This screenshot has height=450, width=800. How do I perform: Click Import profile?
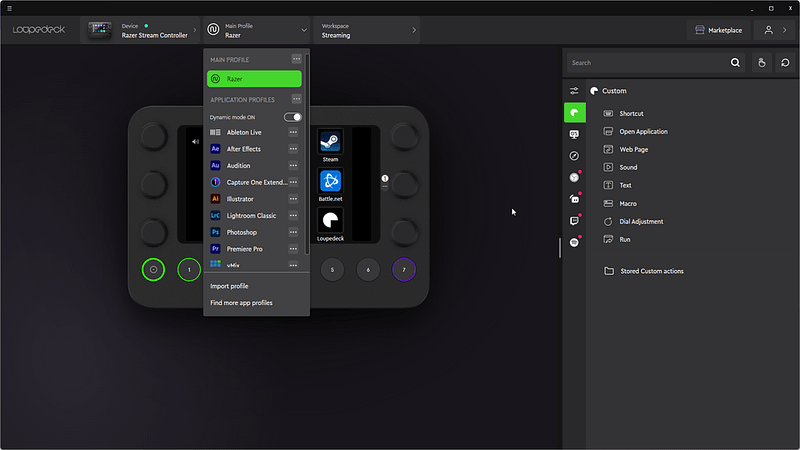[229, 286]
